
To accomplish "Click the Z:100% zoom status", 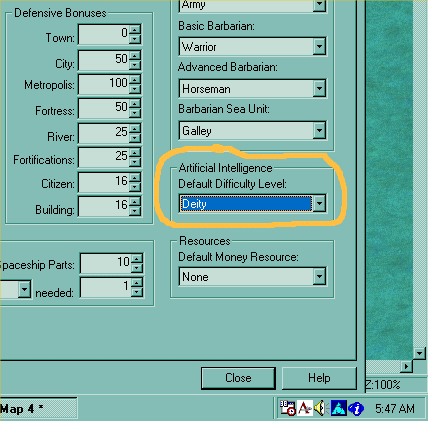I will coord(383,385).
